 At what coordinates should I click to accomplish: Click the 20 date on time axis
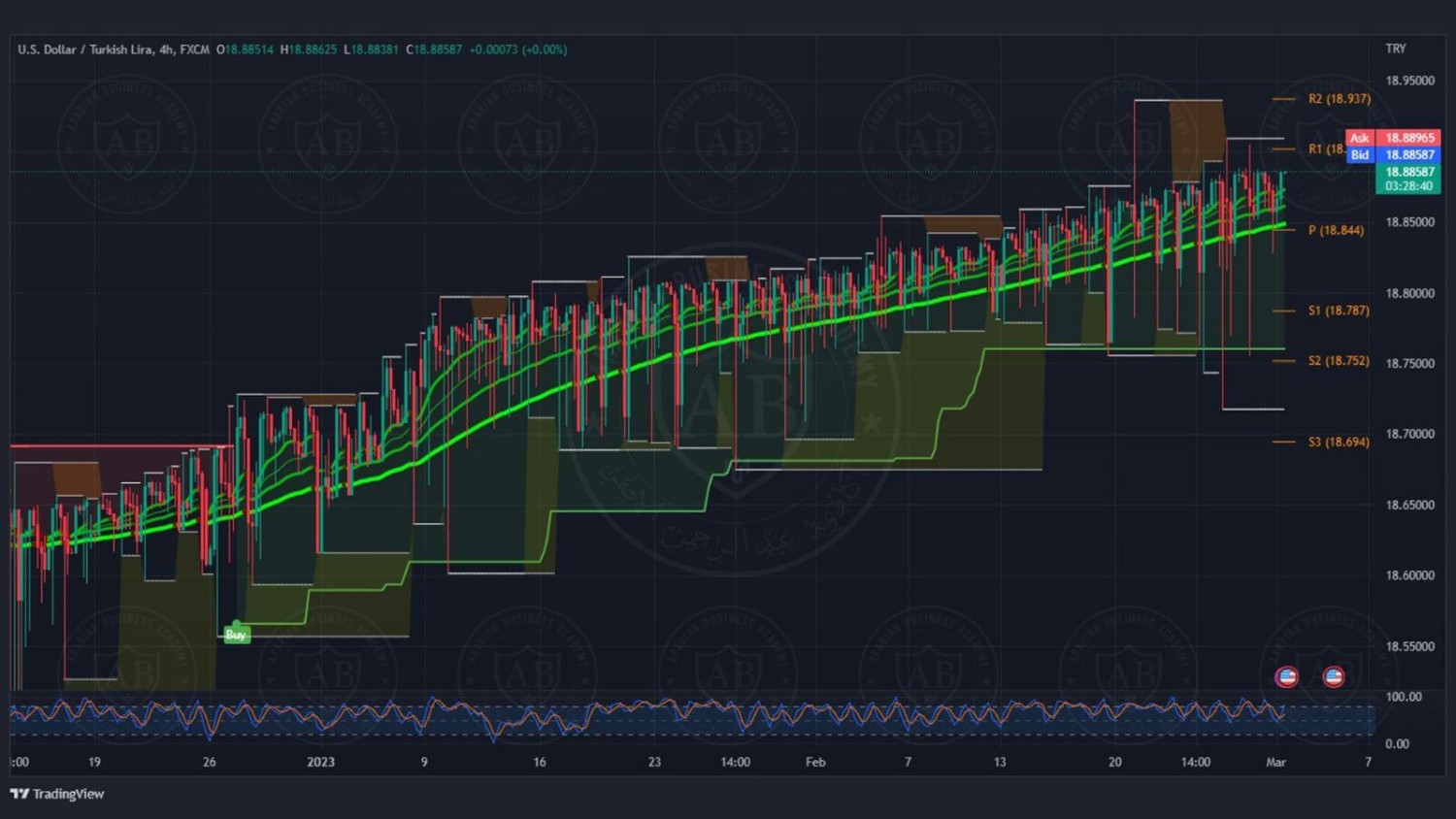[x=1114, y=762]
